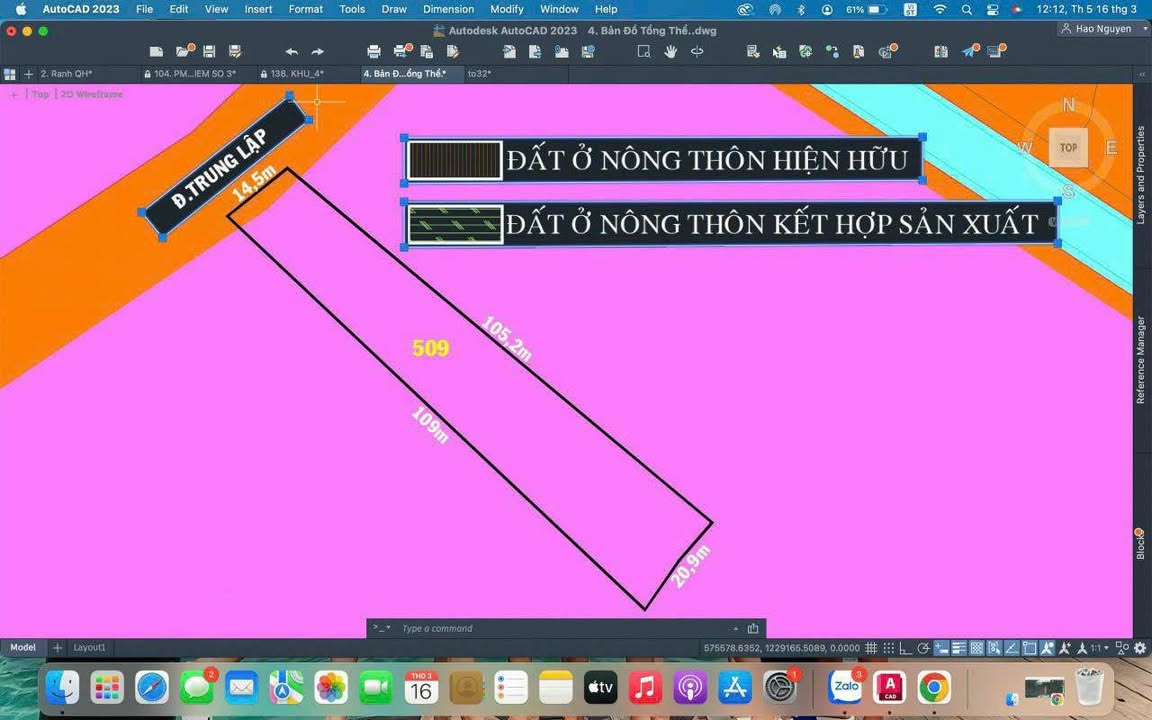Click the hatch swatch beside the legend text

coord(454,160)
